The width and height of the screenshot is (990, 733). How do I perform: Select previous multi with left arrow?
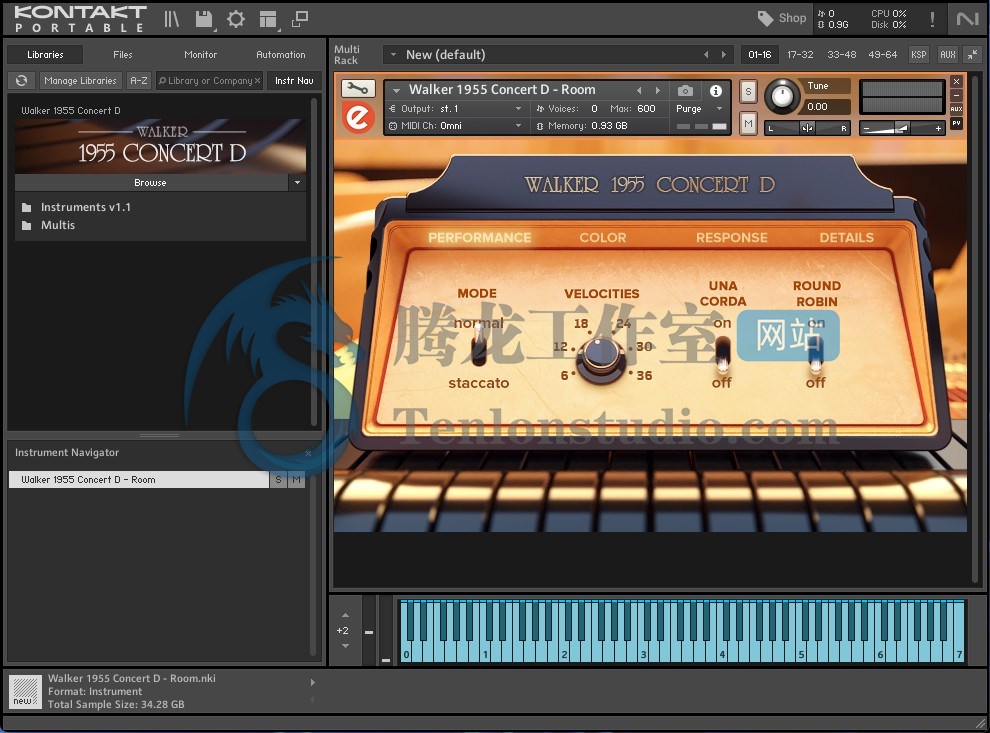[706, 55]
